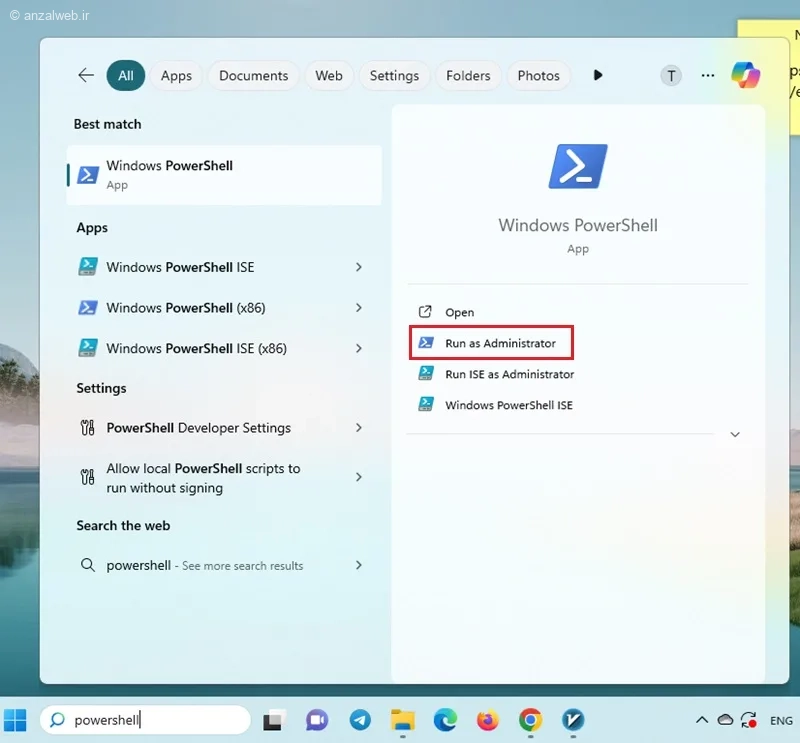Open the three-dots more options menu
The image size is (800, 743).
[x=708, y=76]
